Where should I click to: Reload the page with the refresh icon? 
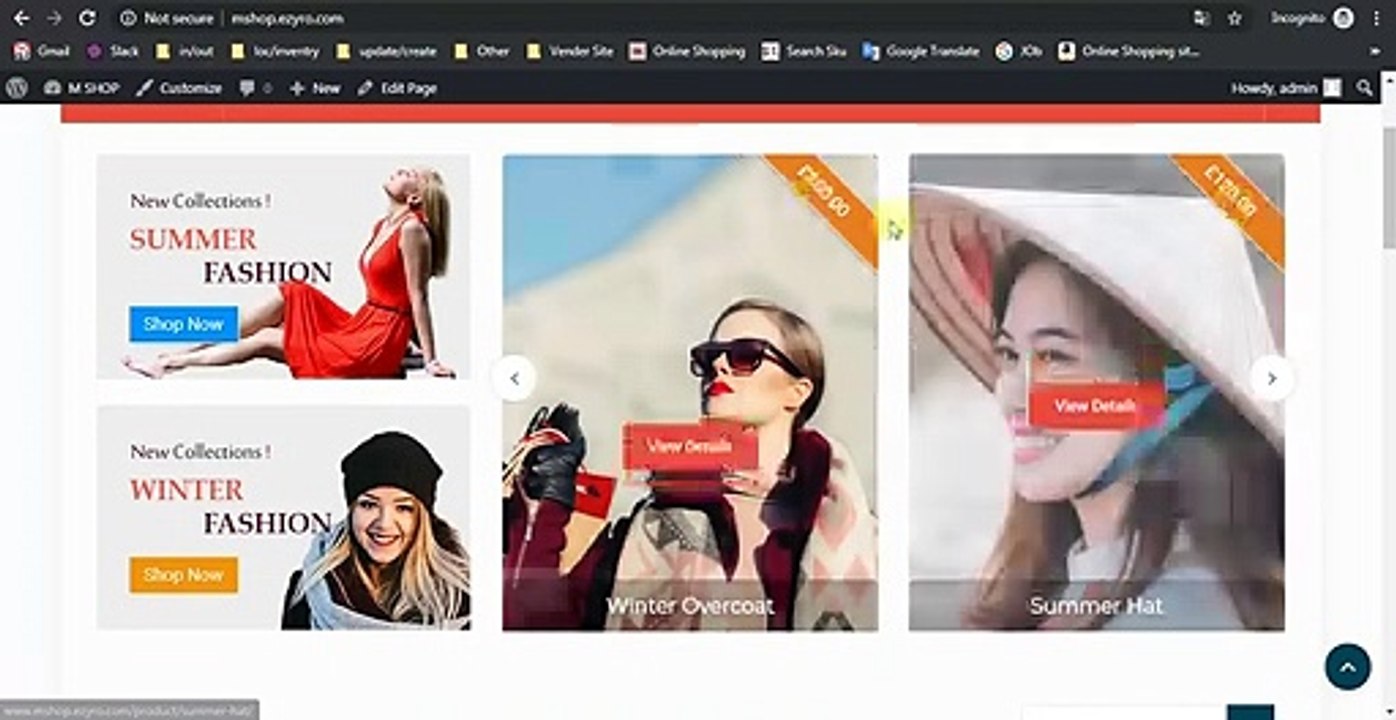tap(87, 18)
